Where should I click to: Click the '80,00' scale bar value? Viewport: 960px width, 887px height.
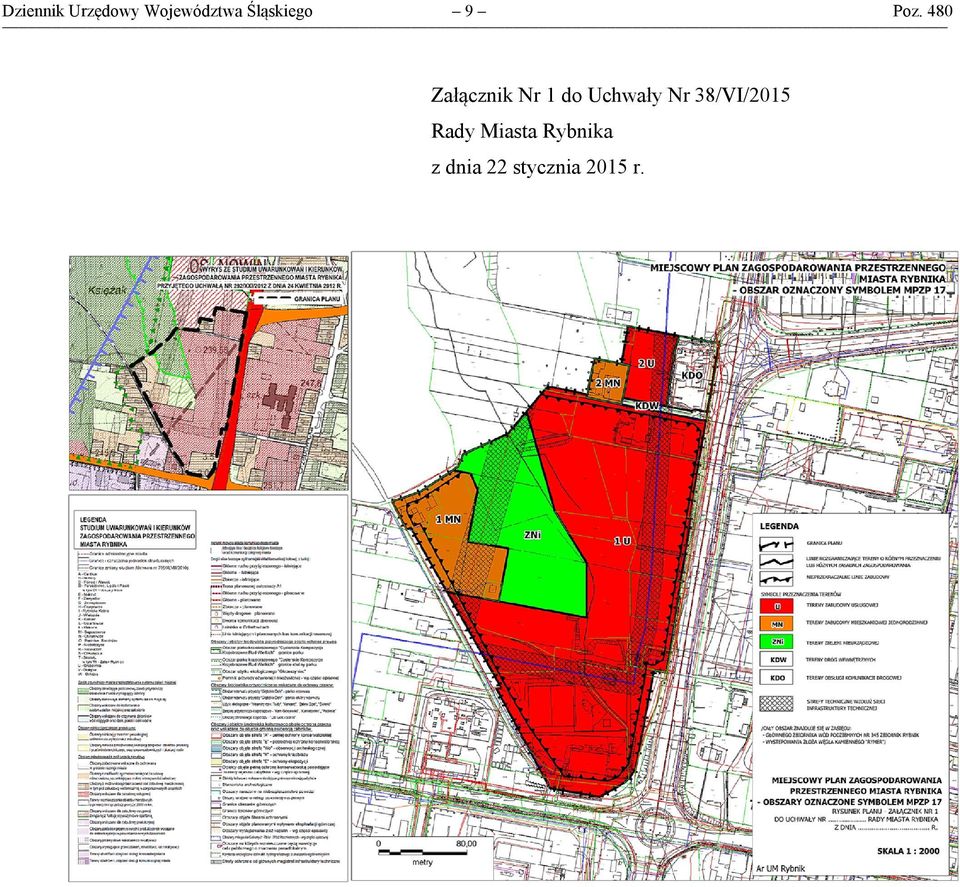pyautogui.click(x=466, y=844)
